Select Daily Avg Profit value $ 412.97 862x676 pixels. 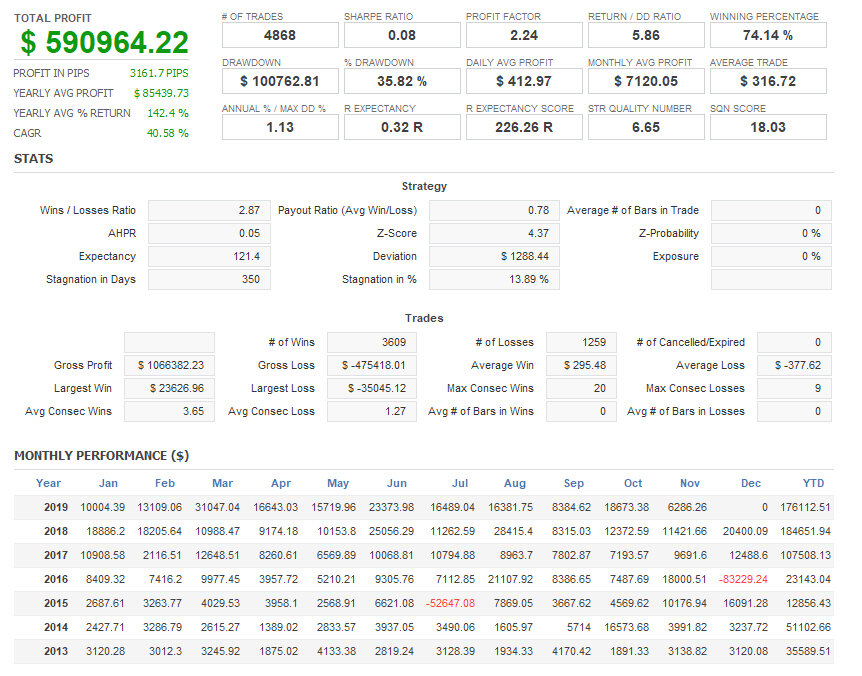tap(524, 81)
